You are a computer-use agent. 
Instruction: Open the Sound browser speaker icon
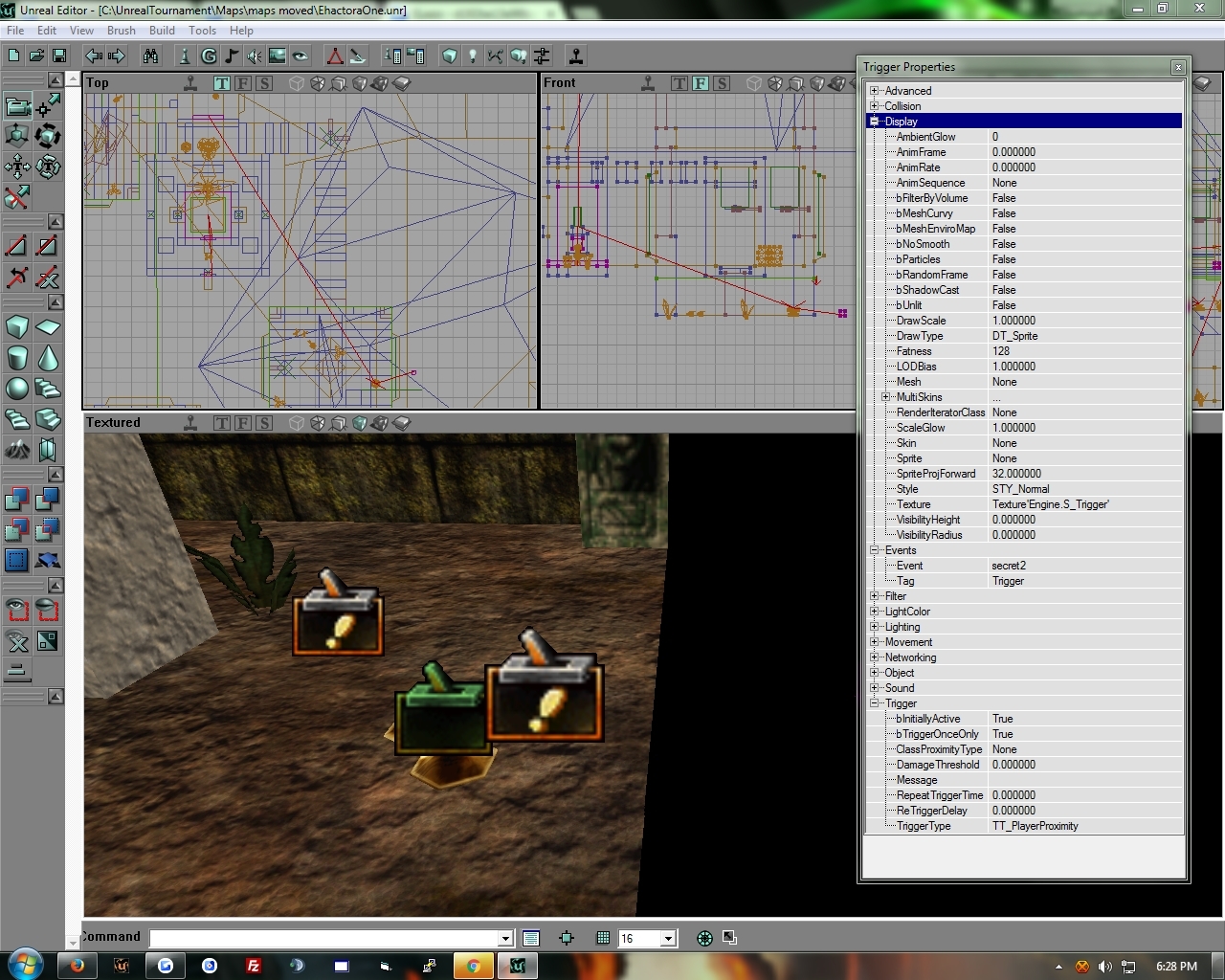click(254, 56)
